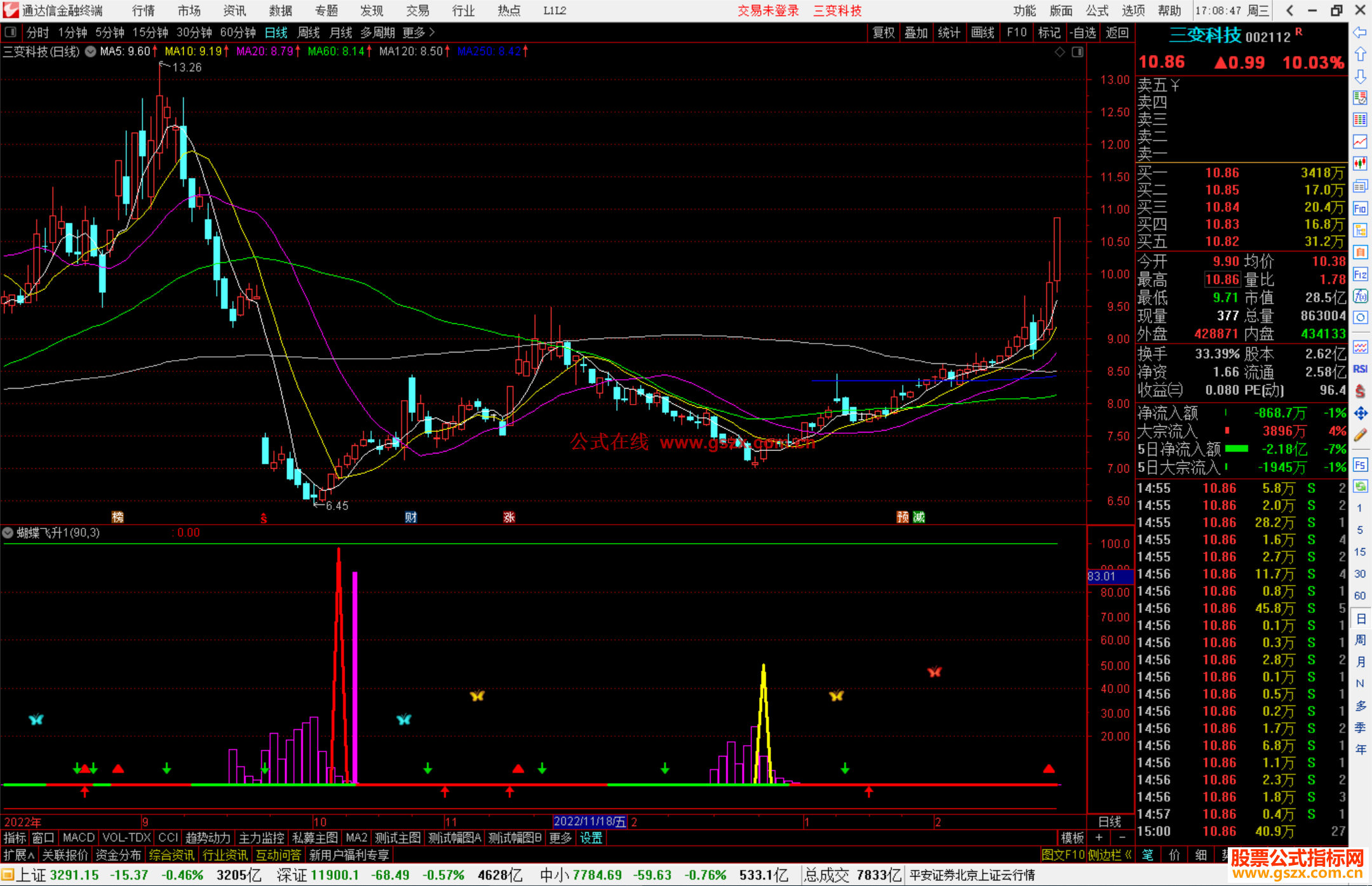1372x886 pixels.
Task: Click the 复权 button
Action: (884, 32)
